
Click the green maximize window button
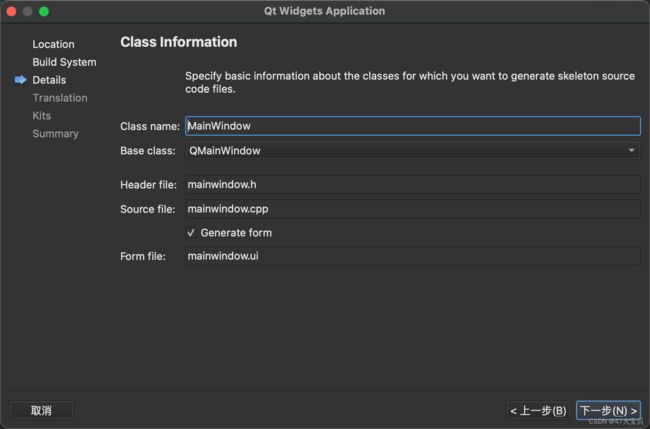pyautogui.click(x=44, y=11)
